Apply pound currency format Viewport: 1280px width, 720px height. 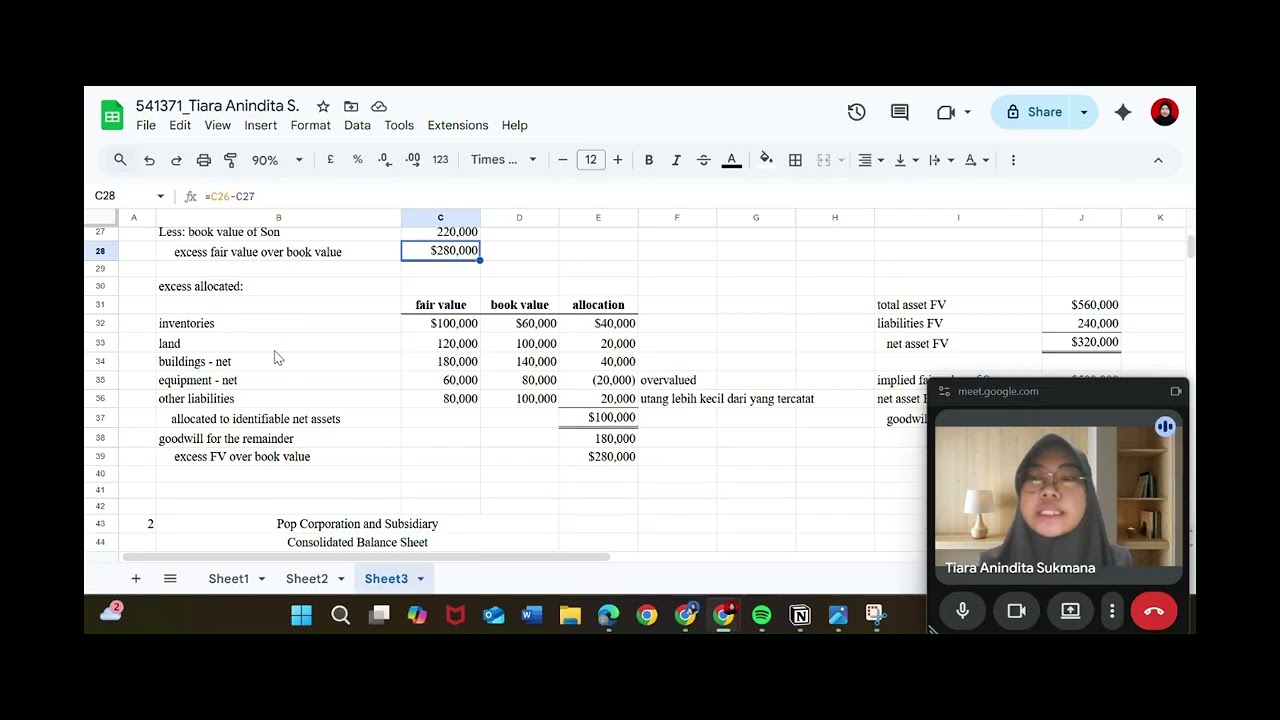point(330,160)
